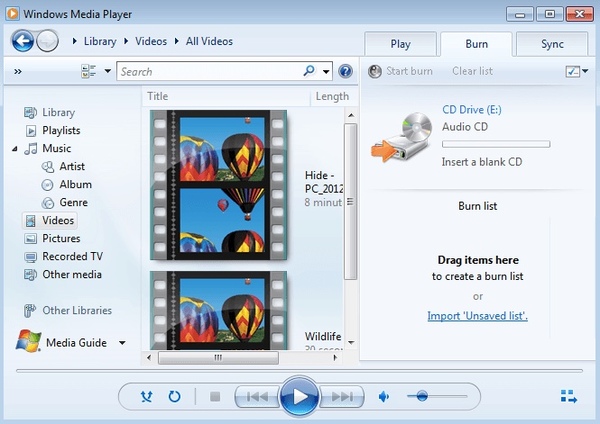
Task: Mute the volume speaker icon
Action: click(x=383, y=397)
